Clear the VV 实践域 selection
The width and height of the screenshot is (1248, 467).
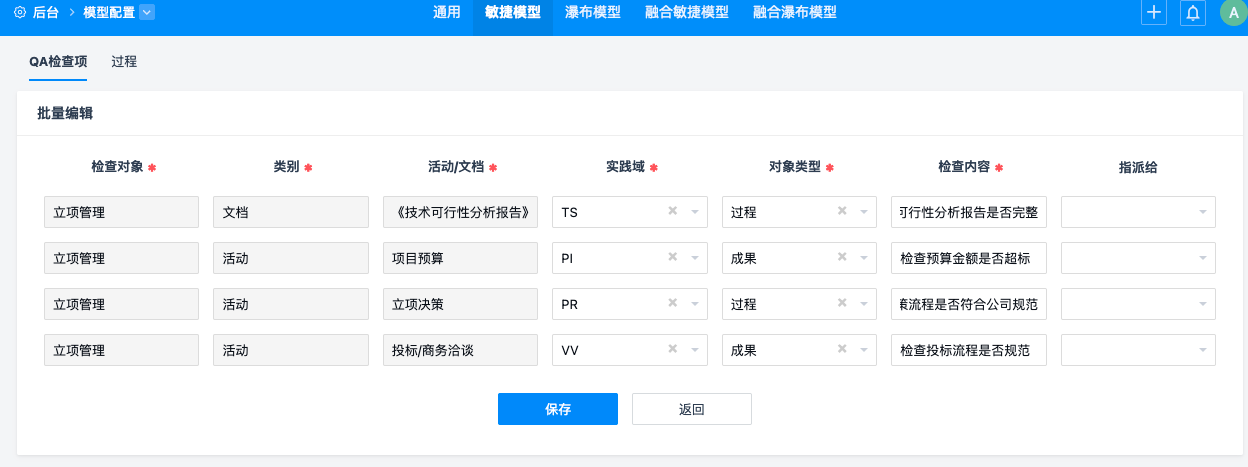pyautogui.click(x=673, y=350)
